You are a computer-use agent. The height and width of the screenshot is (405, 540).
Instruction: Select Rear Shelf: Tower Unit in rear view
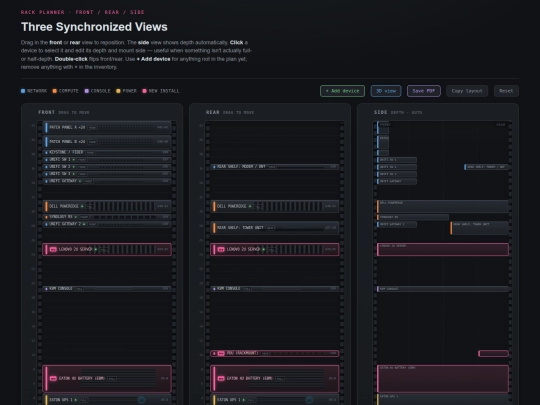click(274, 228)
